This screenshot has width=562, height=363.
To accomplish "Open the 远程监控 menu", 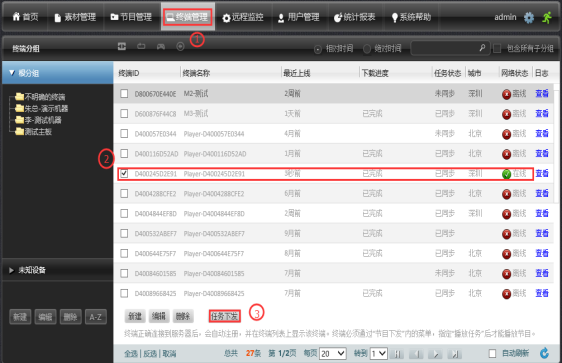I will [x=243, y=17].
